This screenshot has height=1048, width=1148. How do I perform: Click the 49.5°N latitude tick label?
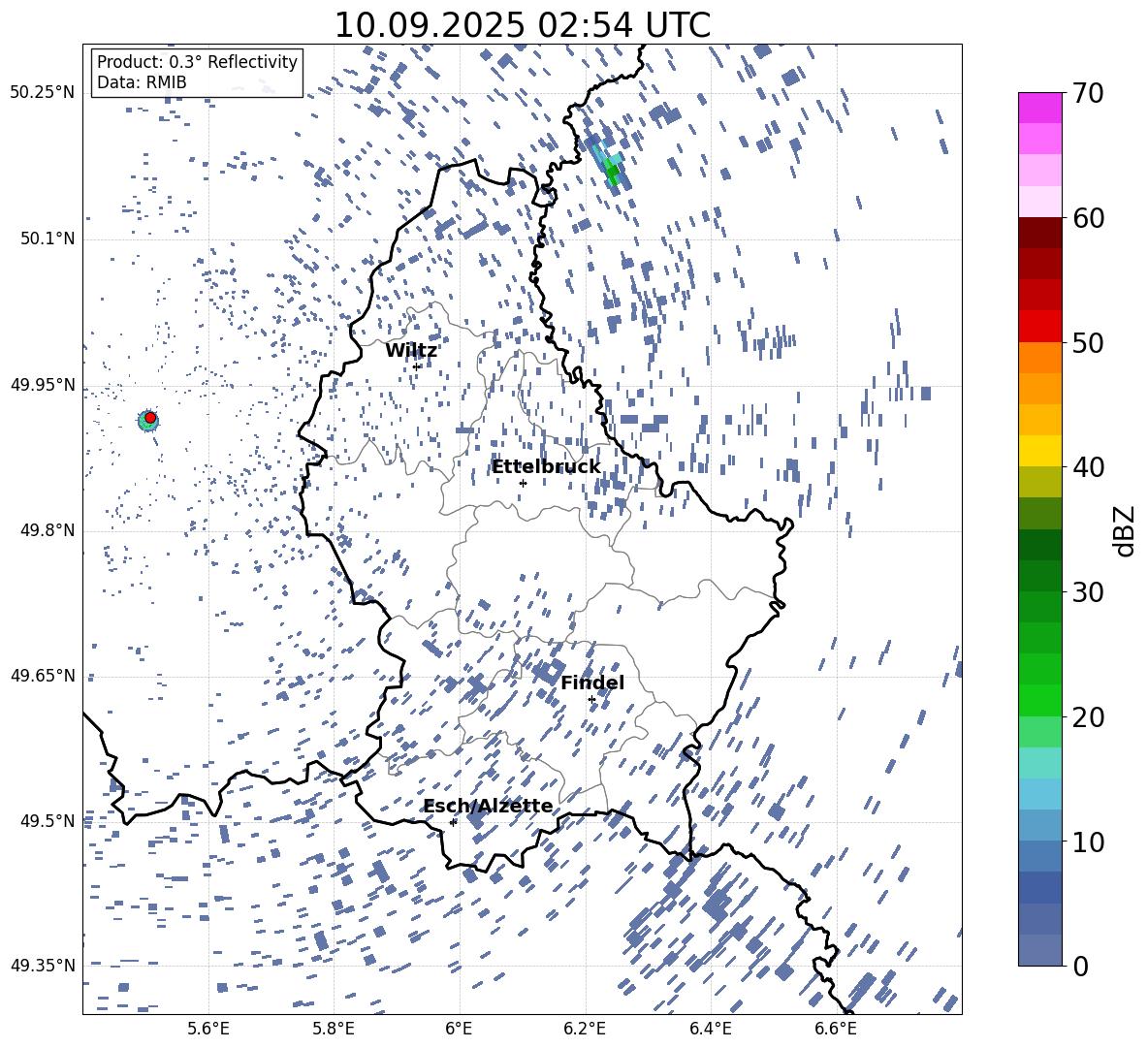(x=48, y=821)
